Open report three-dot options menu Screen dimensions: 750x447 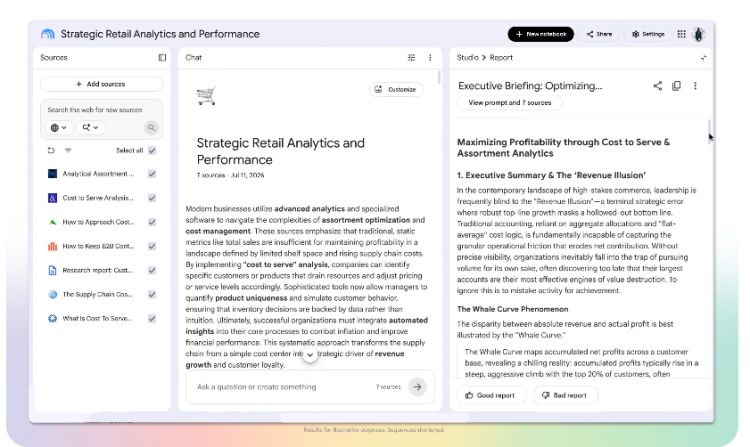coord(695,86)
